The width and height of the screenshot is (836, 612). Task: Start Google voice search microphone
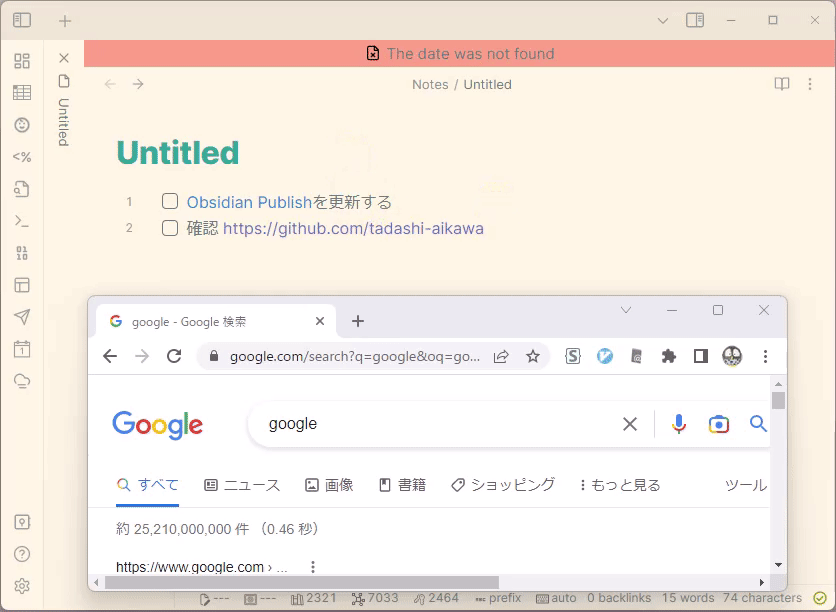point(679,424)
